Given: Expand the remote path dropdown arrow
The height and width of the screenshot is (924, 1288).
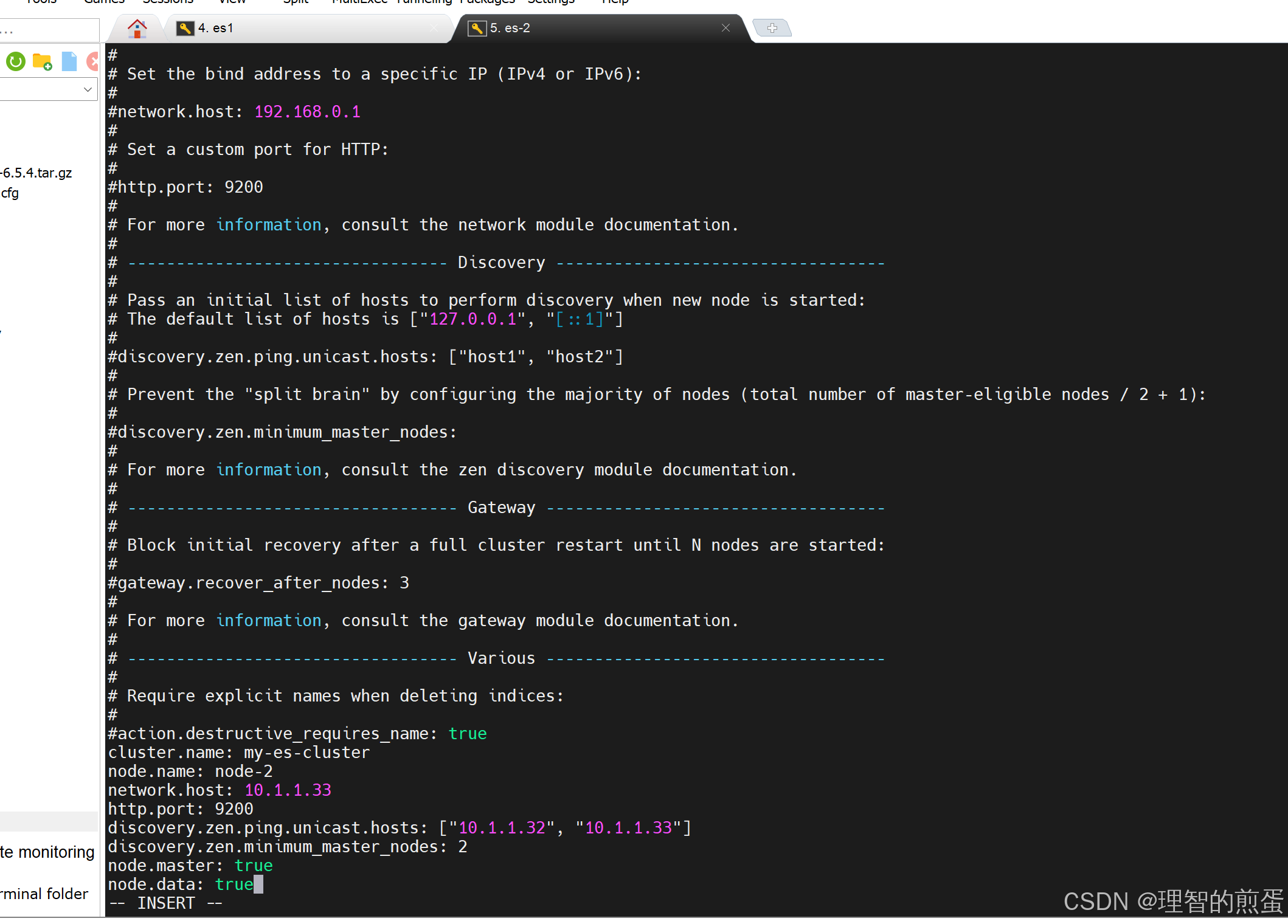Looking at the screenshot, I should point(88,90).
